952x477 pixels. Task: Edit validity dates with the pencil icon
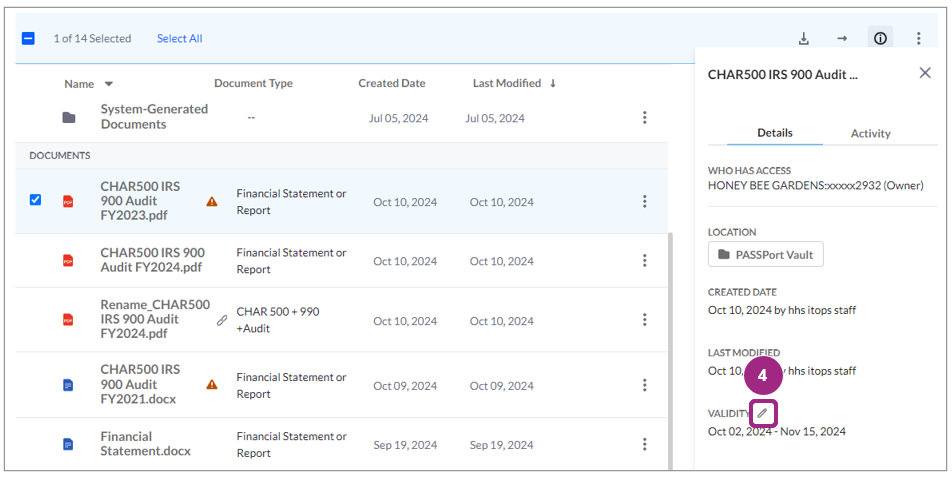point(762,412)
